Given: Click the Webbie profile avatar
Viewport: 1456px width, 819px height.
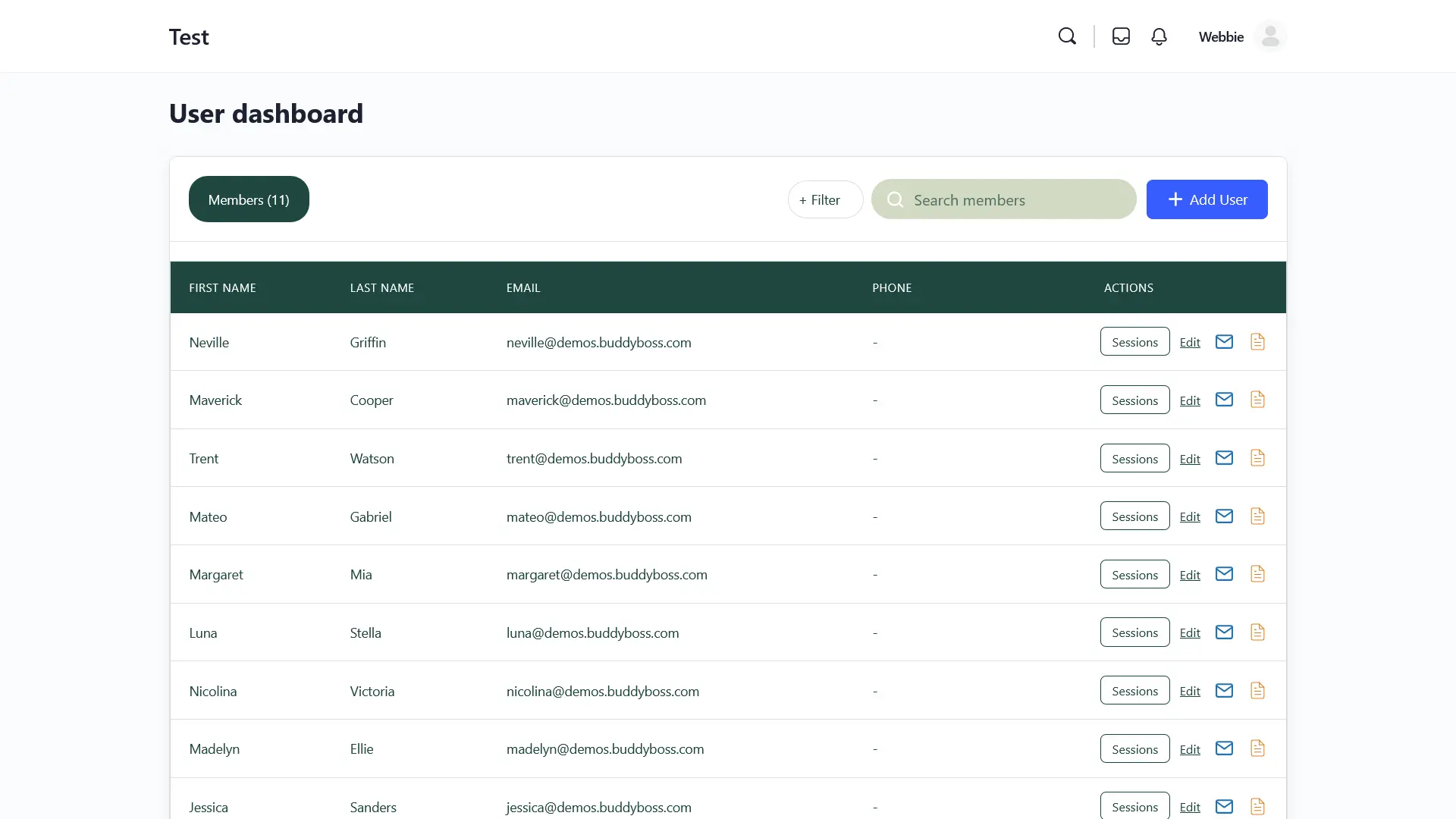Looking at the screenshot, I should pyautogui.click(x=1270, y=36).
